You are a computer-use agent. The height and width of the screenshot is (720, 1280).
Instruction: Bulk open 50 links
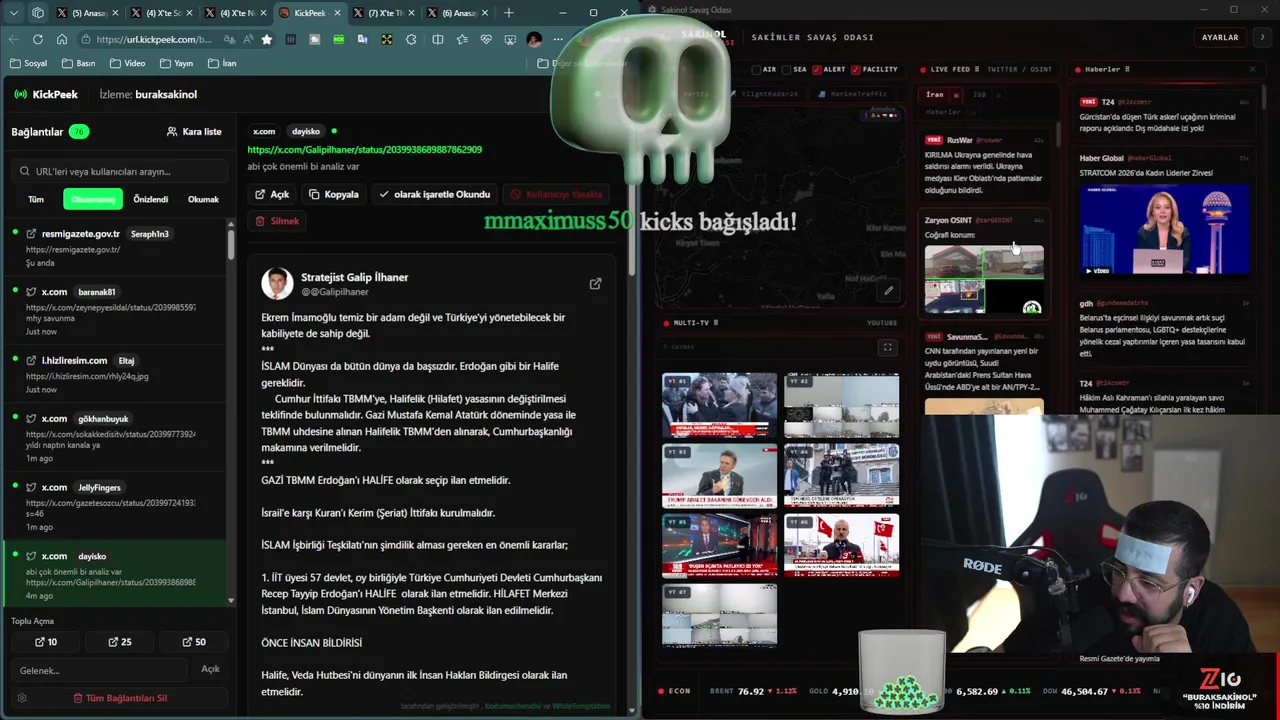coord(194,642)
